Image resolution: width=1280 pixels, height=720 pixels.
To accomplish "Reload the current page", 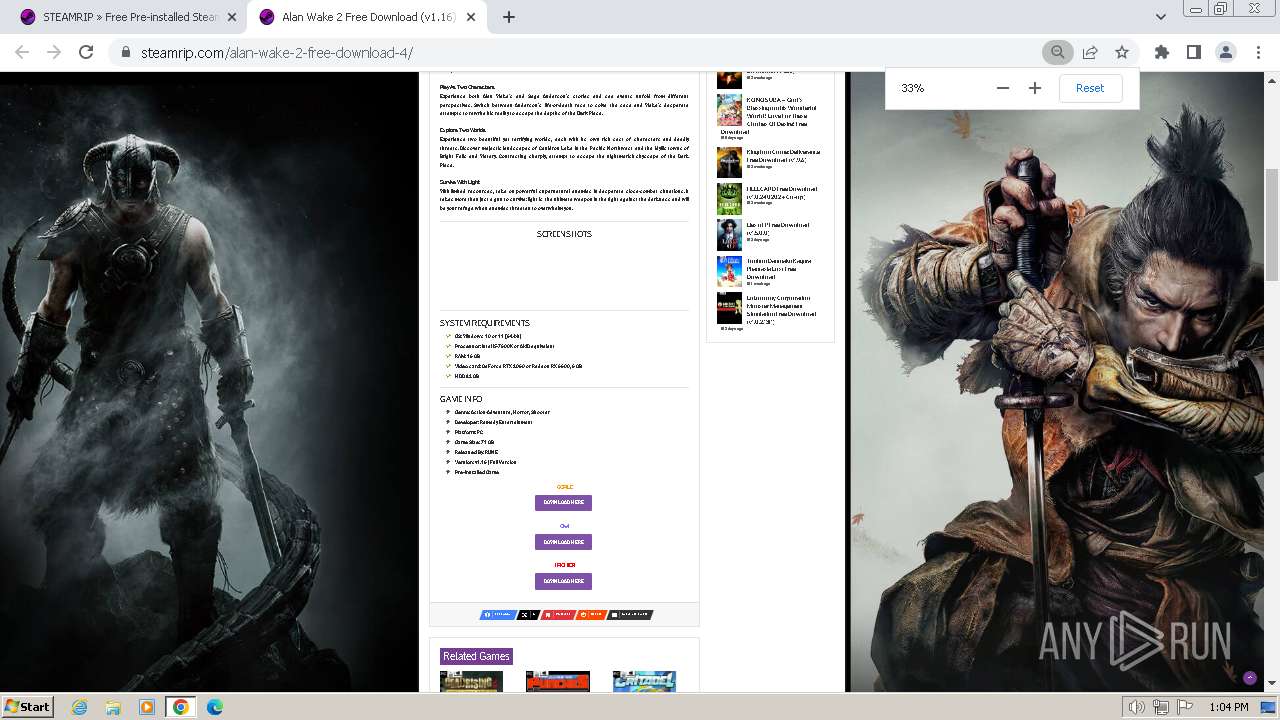I will click(x=86, y=52).
